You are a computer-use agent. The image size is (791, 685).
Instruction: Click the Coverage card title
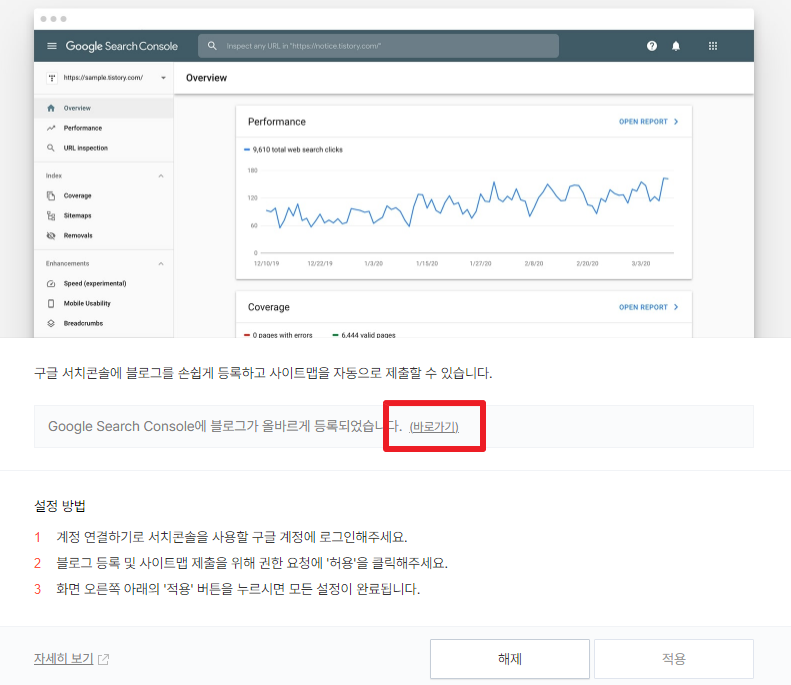pyautogui.click(x=268, y=307)
